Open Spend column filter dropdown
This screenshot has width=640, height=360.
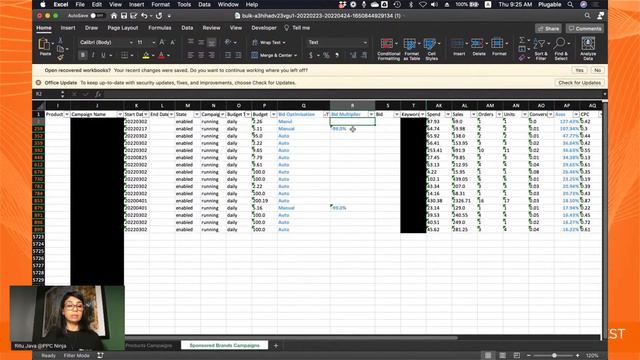click(448, 115)
